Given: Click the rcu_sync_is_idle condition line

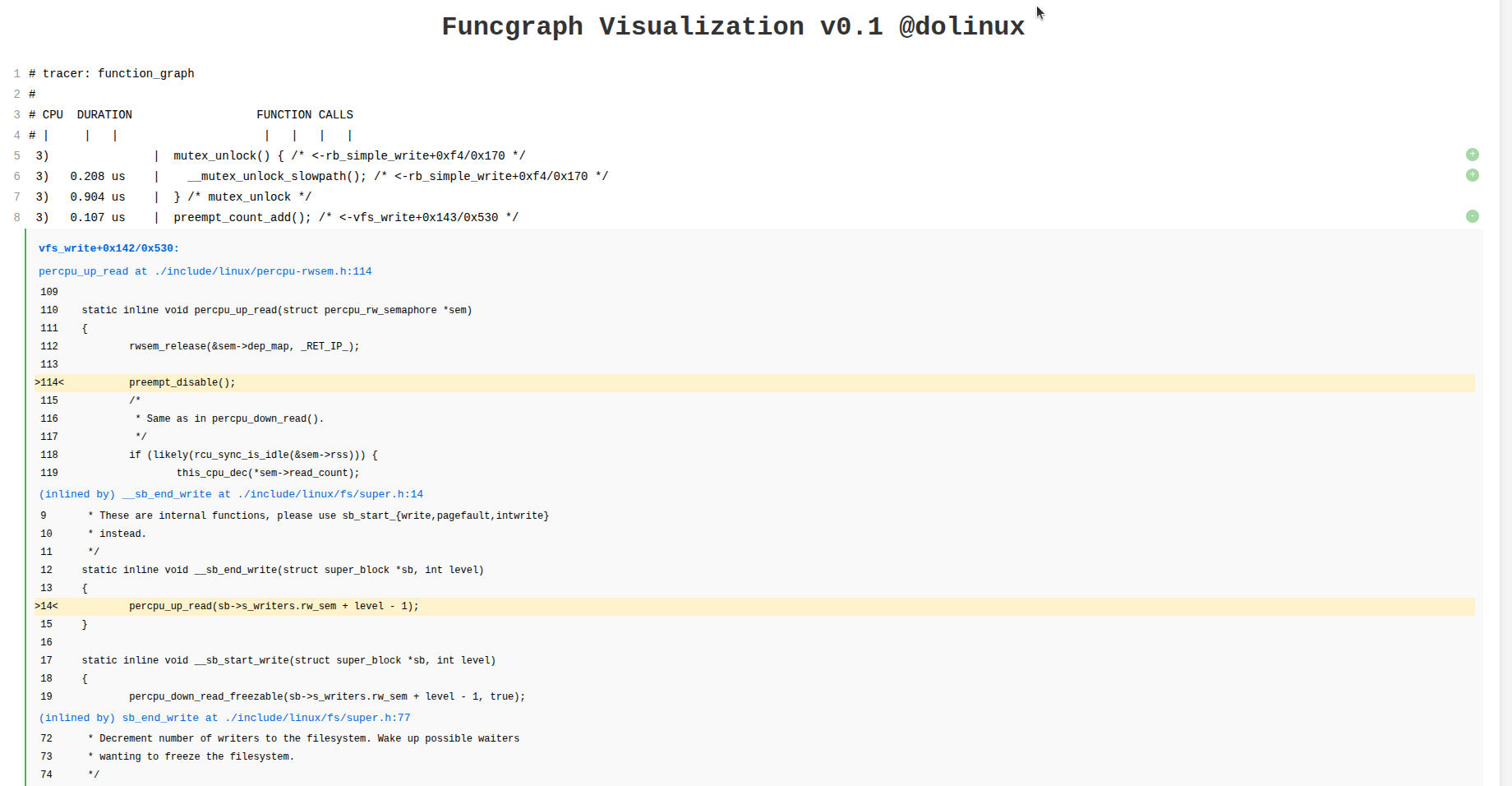Looking at the screenshot, I should pos(253,455).
